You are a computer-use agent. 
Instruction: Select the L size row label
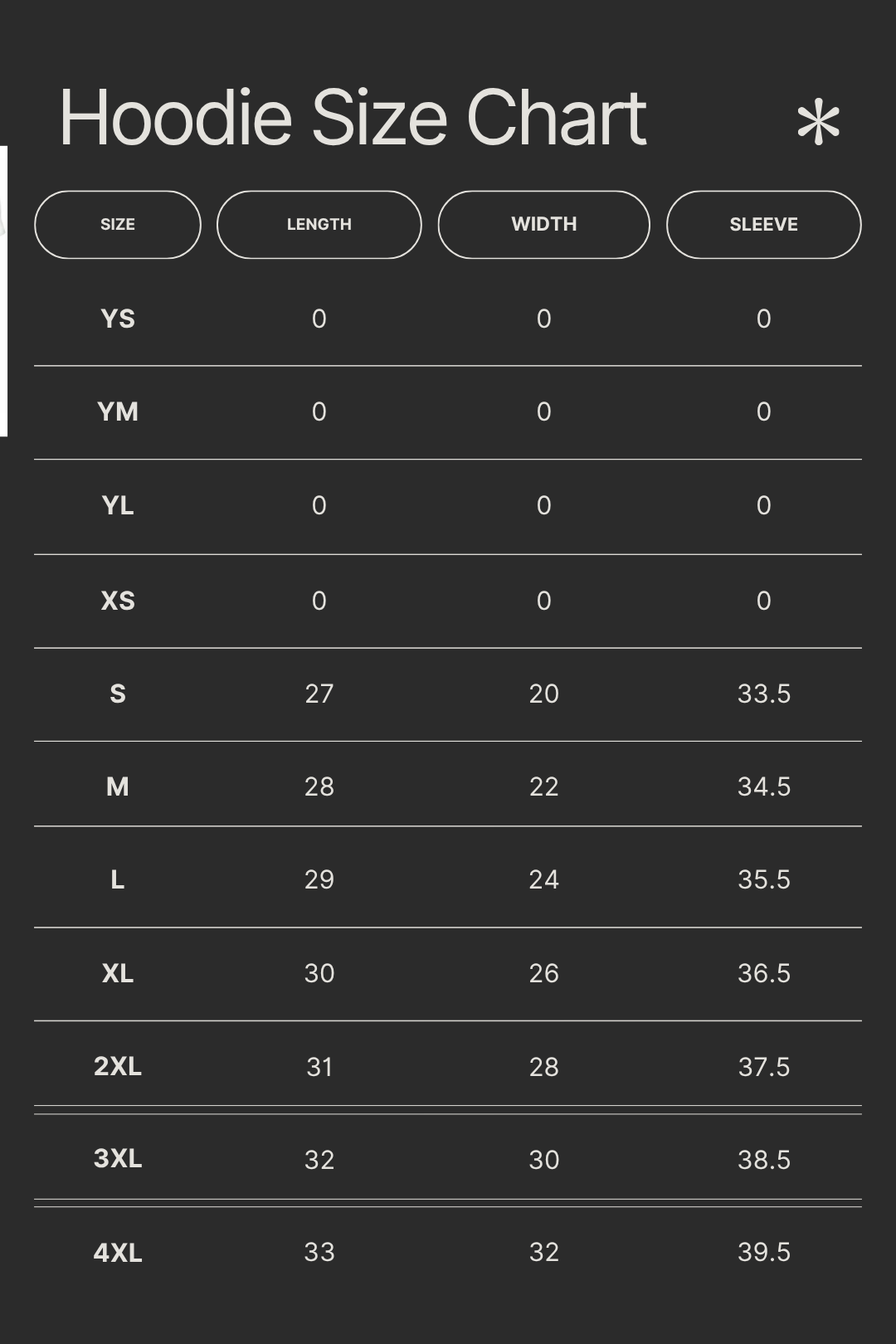click(118, 879)
